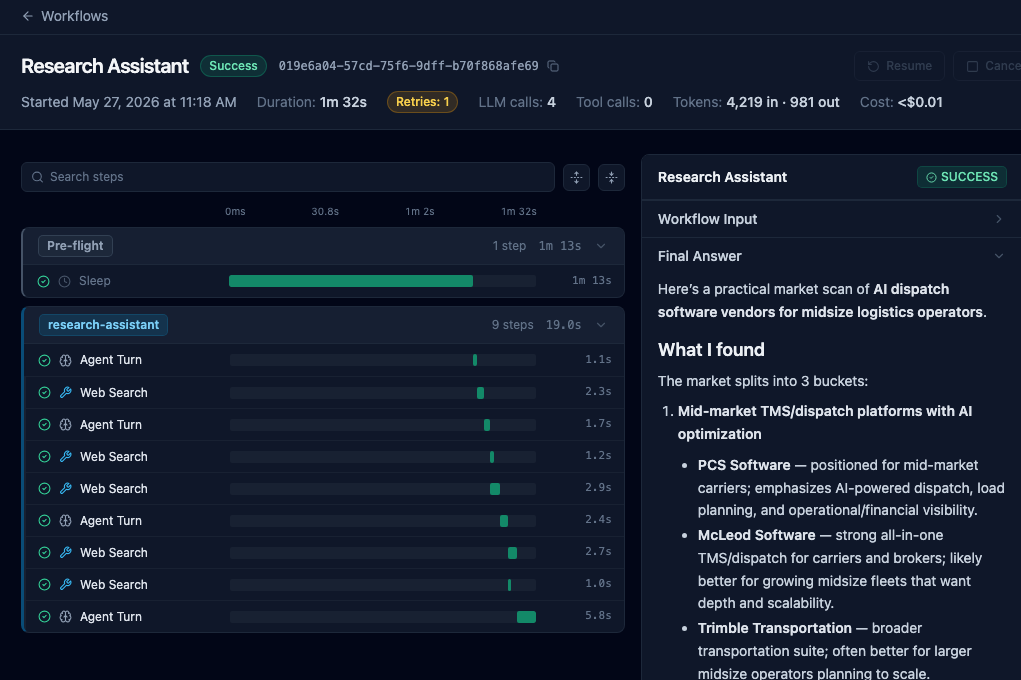This screenshot has width=1021, height=680.
Task: Select the Agent Turn step lasting 5.8s
Action: (x=324, y=616)
